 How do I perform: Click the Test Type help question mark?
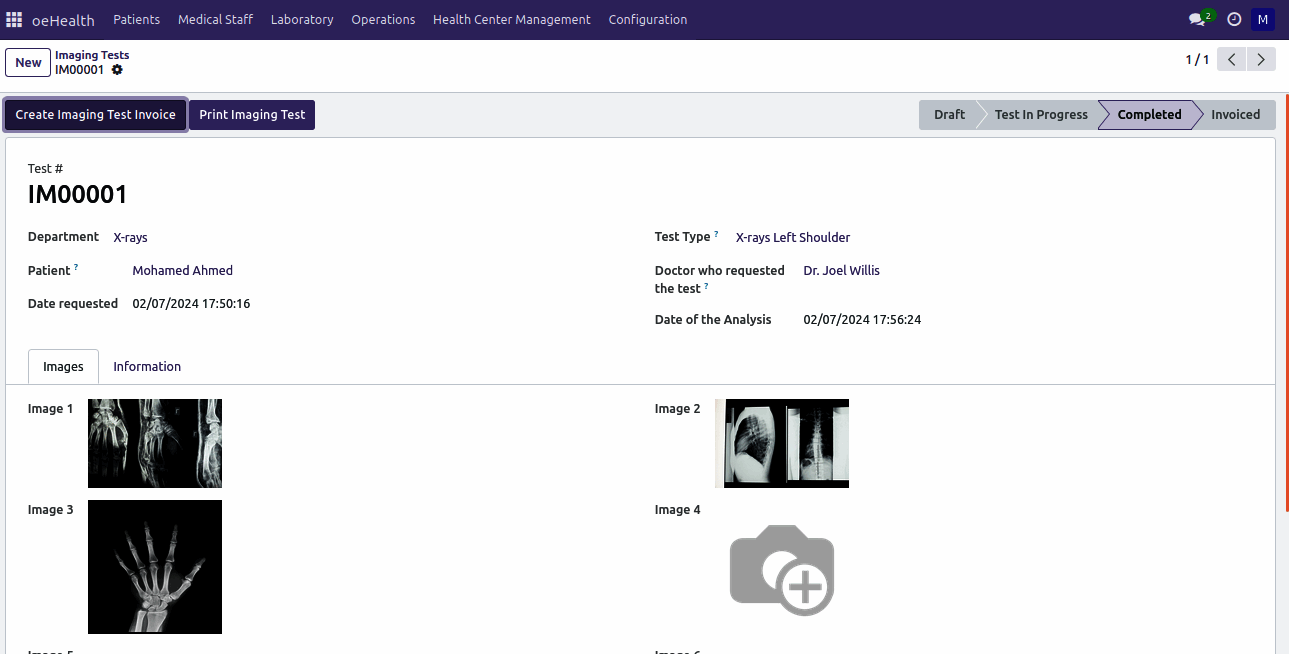coord(716,234)
